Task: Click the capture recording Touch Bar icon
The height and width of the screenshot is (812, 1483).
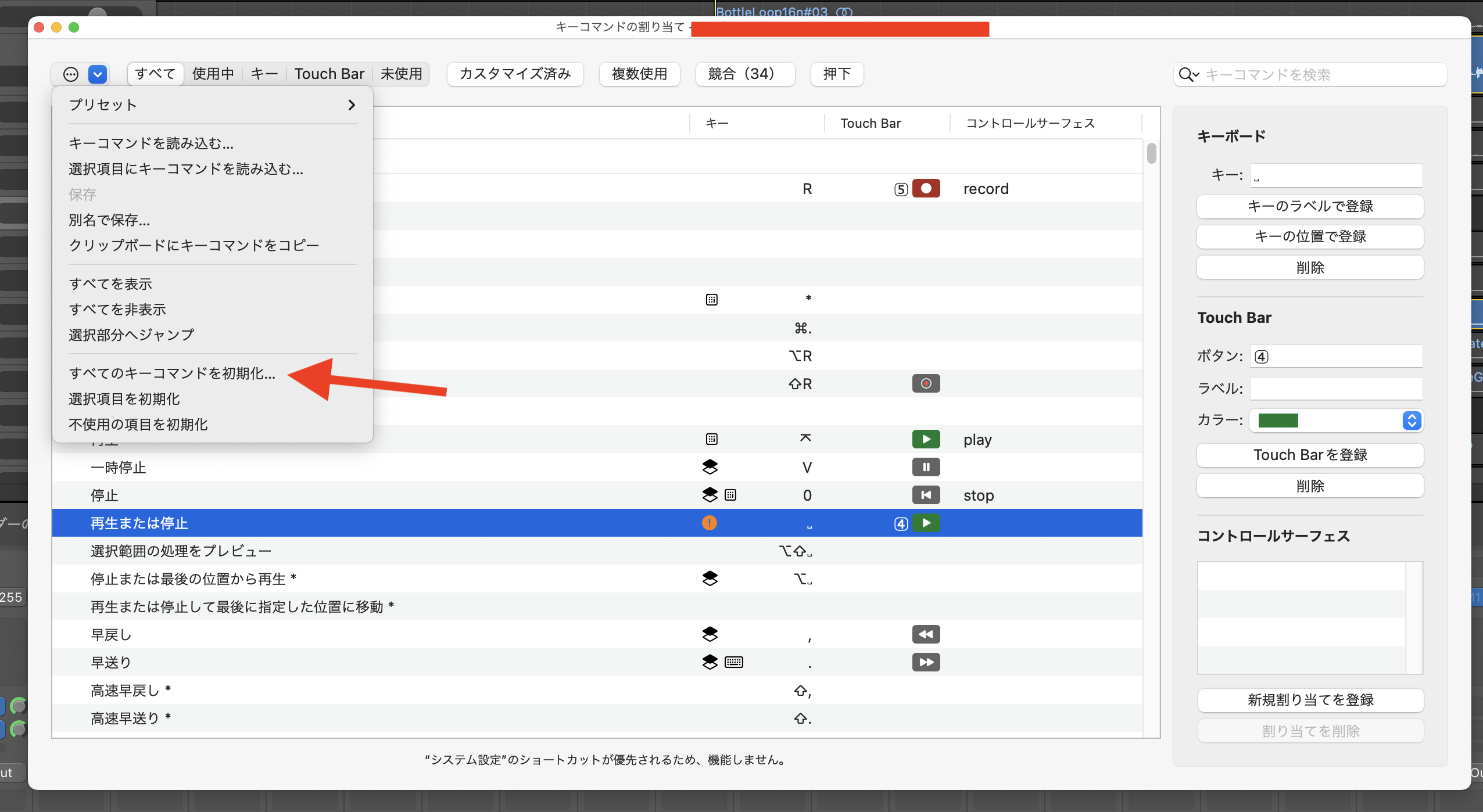Action: (x=926, y=383)
